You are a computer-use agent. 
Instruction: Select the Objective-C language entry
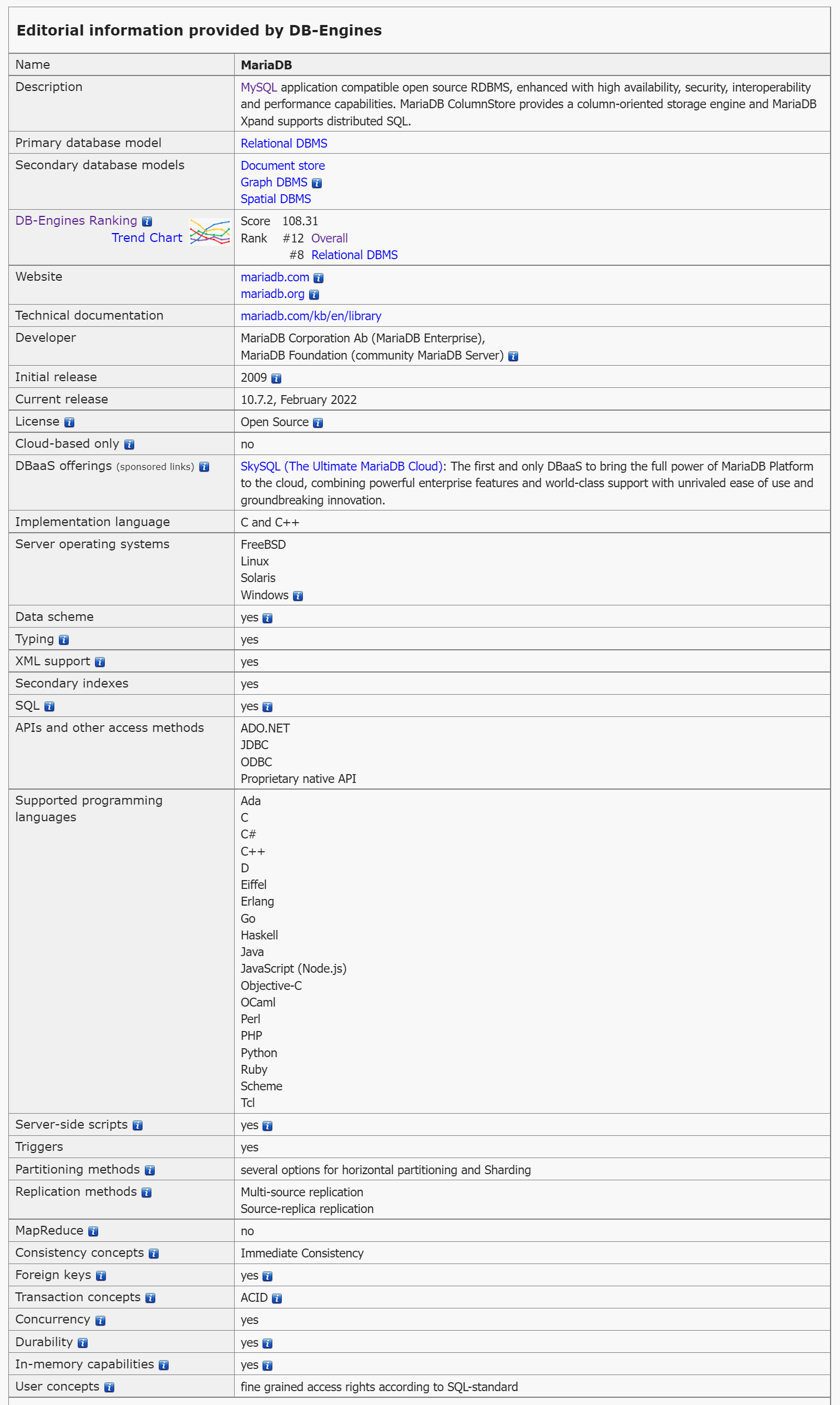(271, 985)
